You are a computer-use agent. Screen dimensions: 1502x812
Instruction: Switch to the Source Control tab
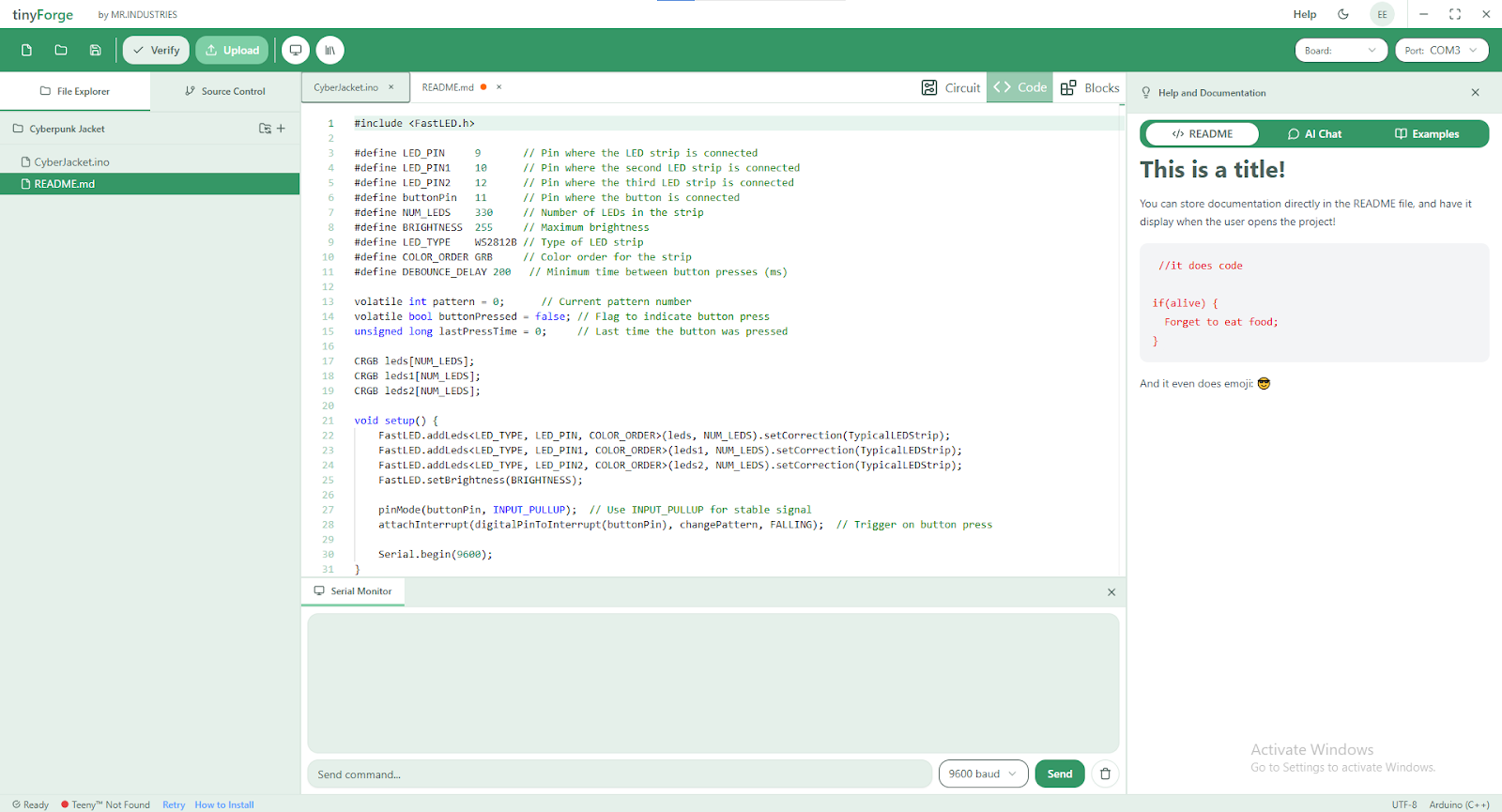click(225, 91)
